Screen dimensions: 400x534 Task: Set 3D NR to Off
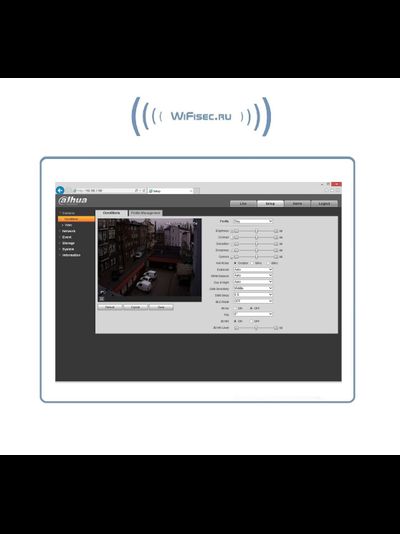pos(252,321)
